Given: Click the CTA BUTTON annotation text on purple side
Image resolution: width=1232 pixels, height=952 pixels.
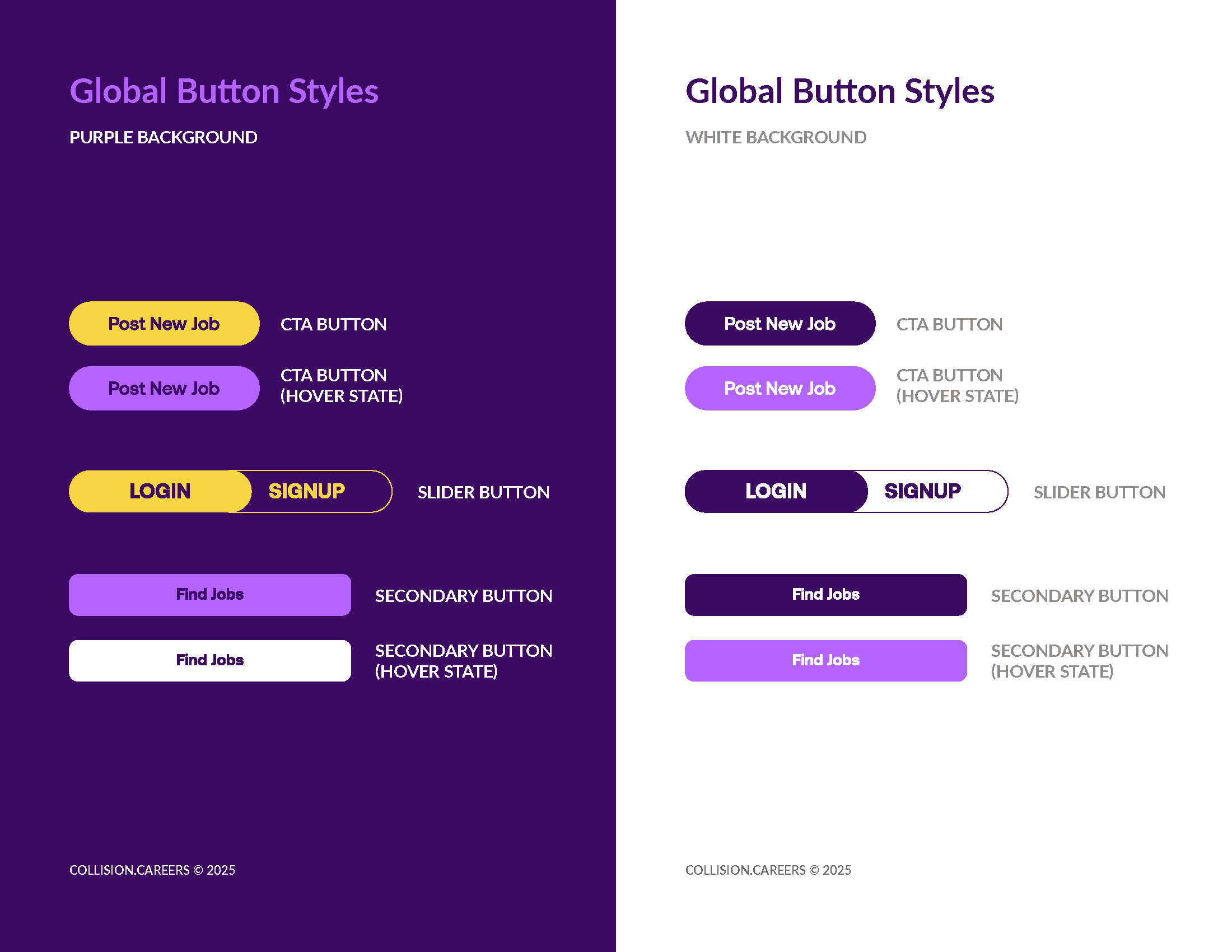Looking at the screenshot, I should click(333, 324).
